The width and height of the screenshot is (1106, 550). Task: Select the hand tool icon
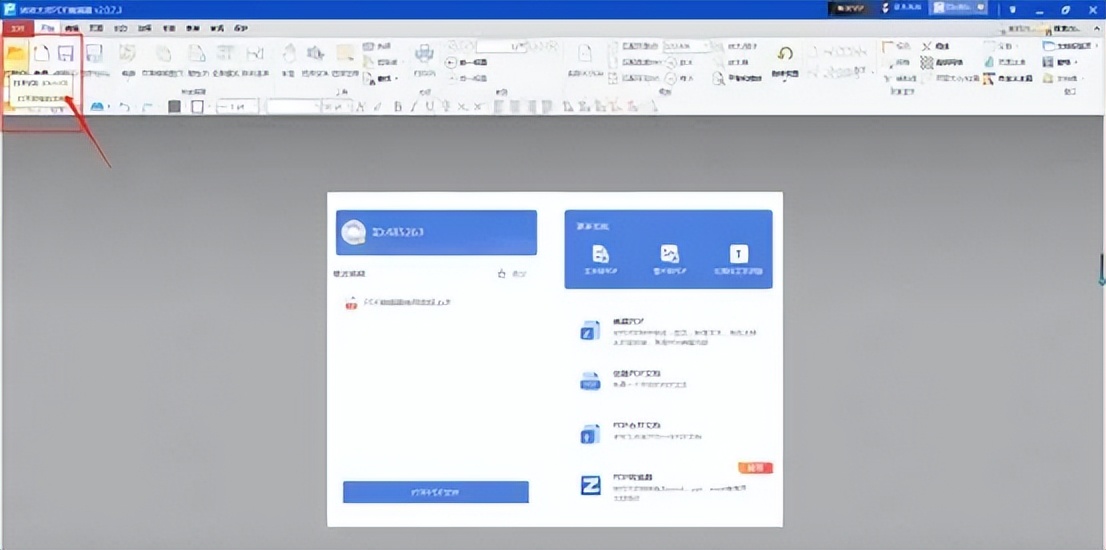click(289, 55)
